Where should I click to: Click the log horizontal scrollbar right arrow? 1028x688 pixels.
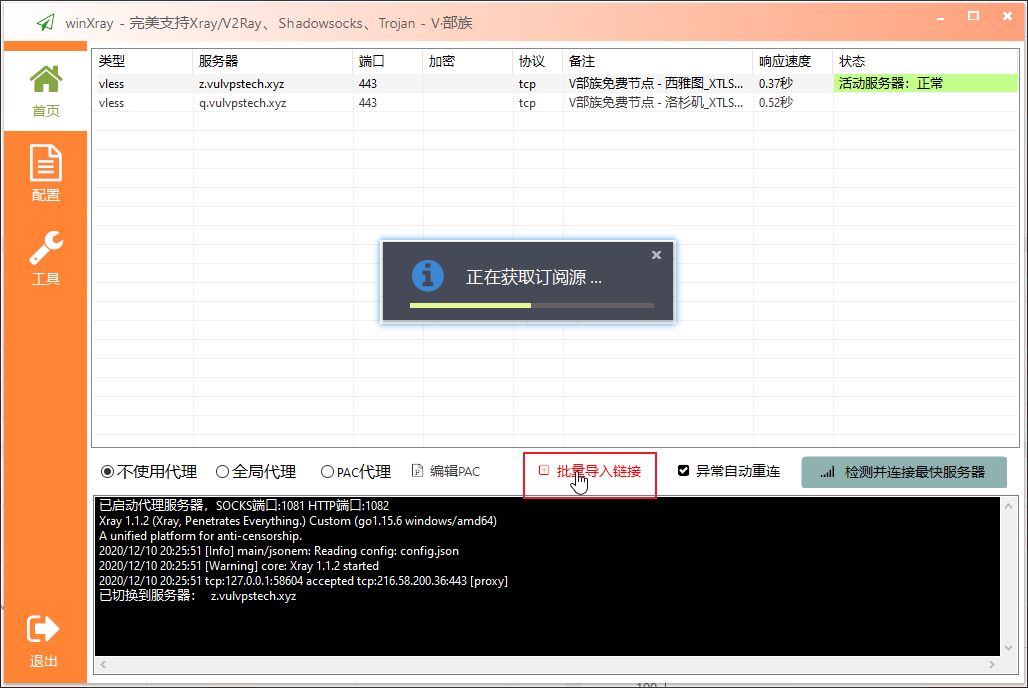991,665
